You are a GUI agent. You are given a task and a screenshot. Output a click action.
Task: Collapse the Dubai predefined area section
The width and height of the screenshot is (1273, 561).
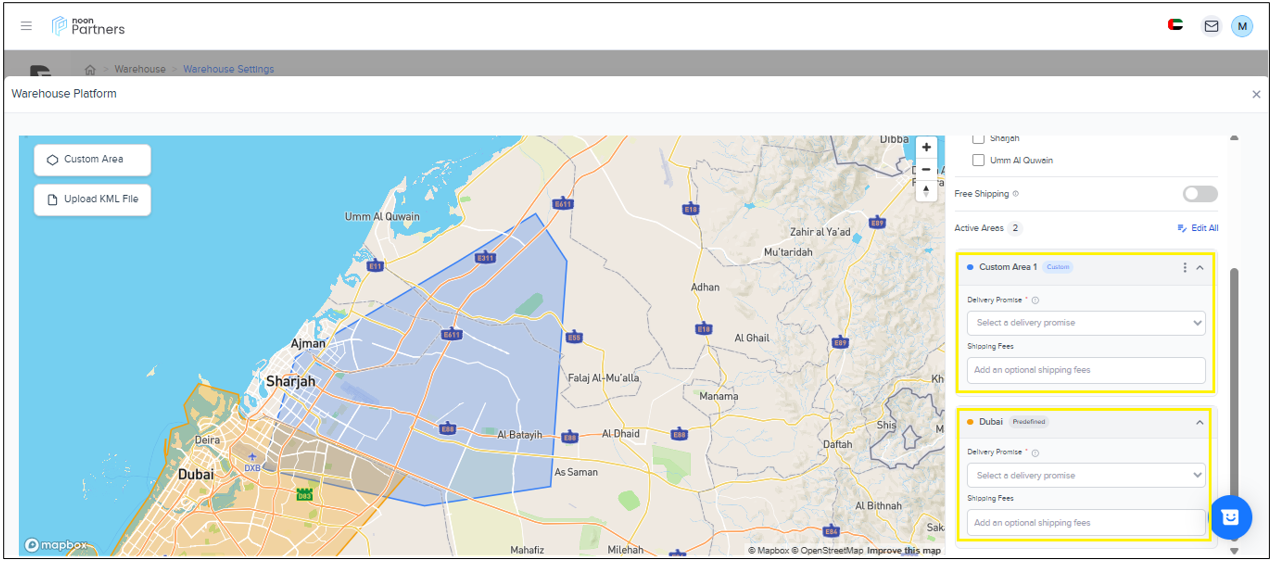coord(1199,422)
